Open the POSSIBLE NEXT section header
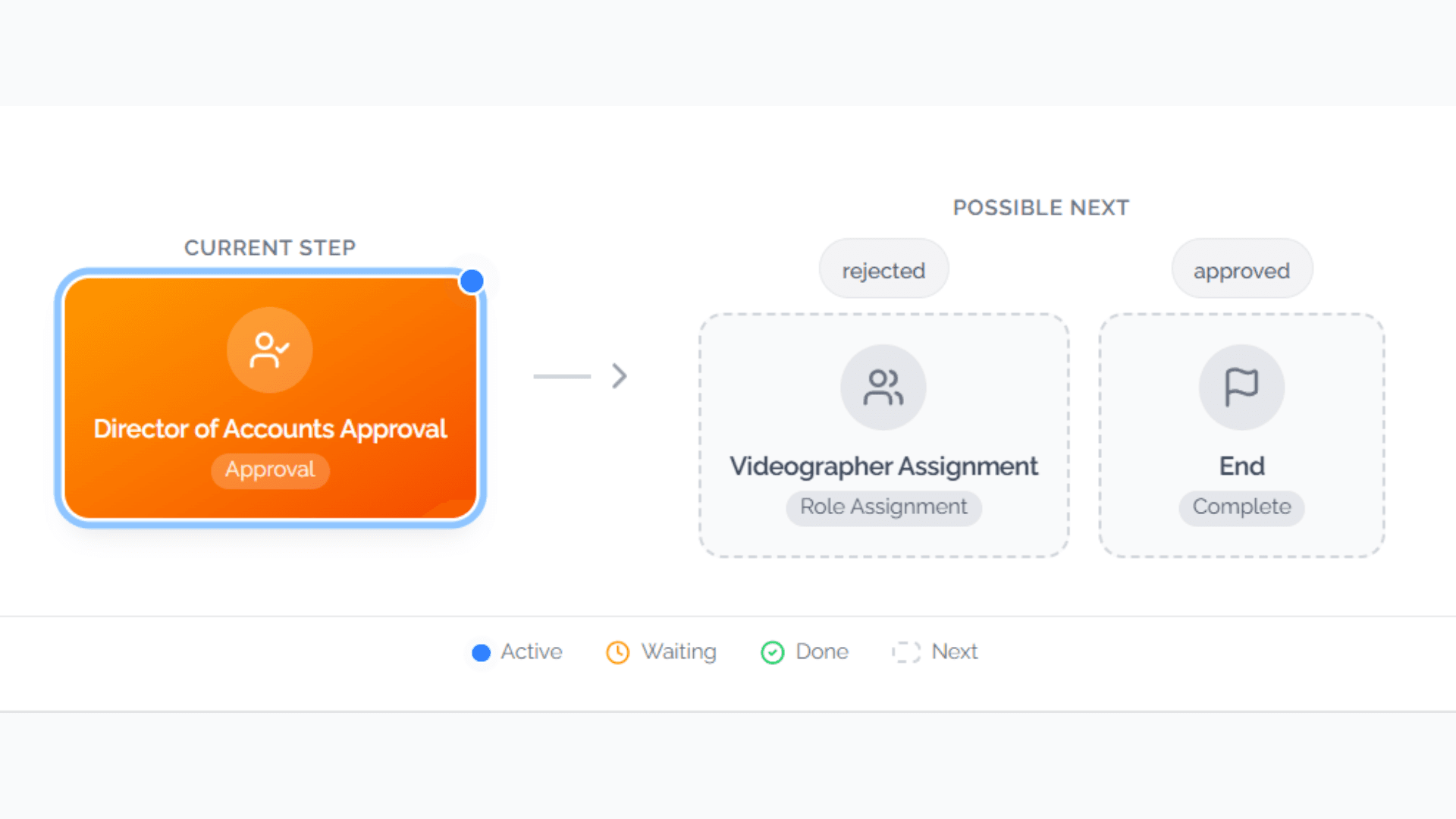Screen dimensions: 1456x819 click(x=1041, y=207)
